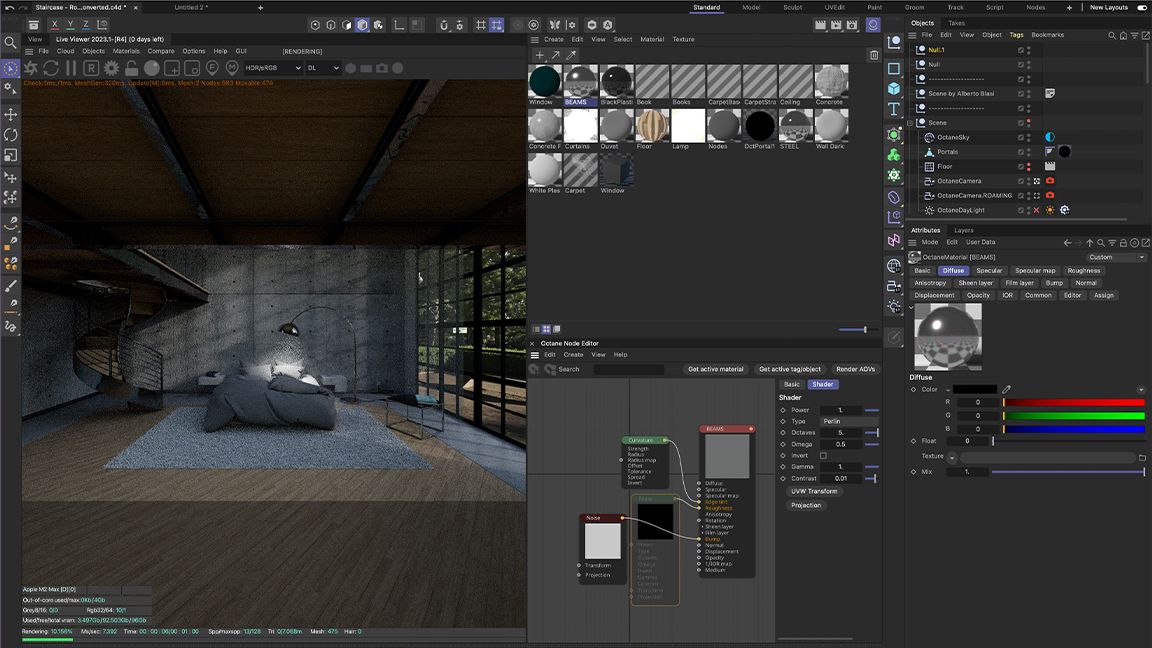Restart the Octane render with the refresh icon
Image resolution: width=1152 pixels, height=648 pixels.
click(x=50, y=68)
